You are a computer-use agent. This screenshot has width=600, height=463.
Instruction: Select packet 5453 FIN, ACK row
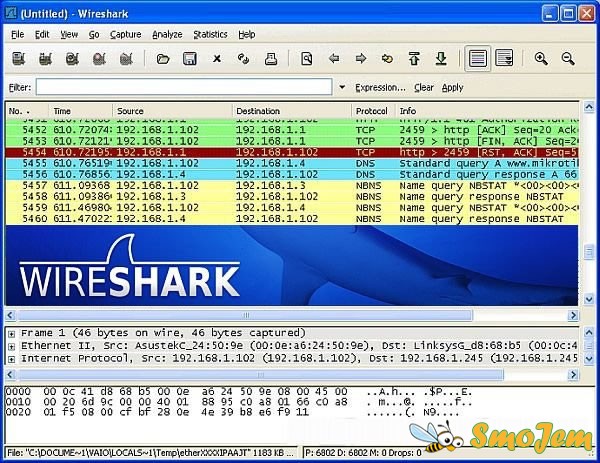pyautogui.click(x=292, y=141)
